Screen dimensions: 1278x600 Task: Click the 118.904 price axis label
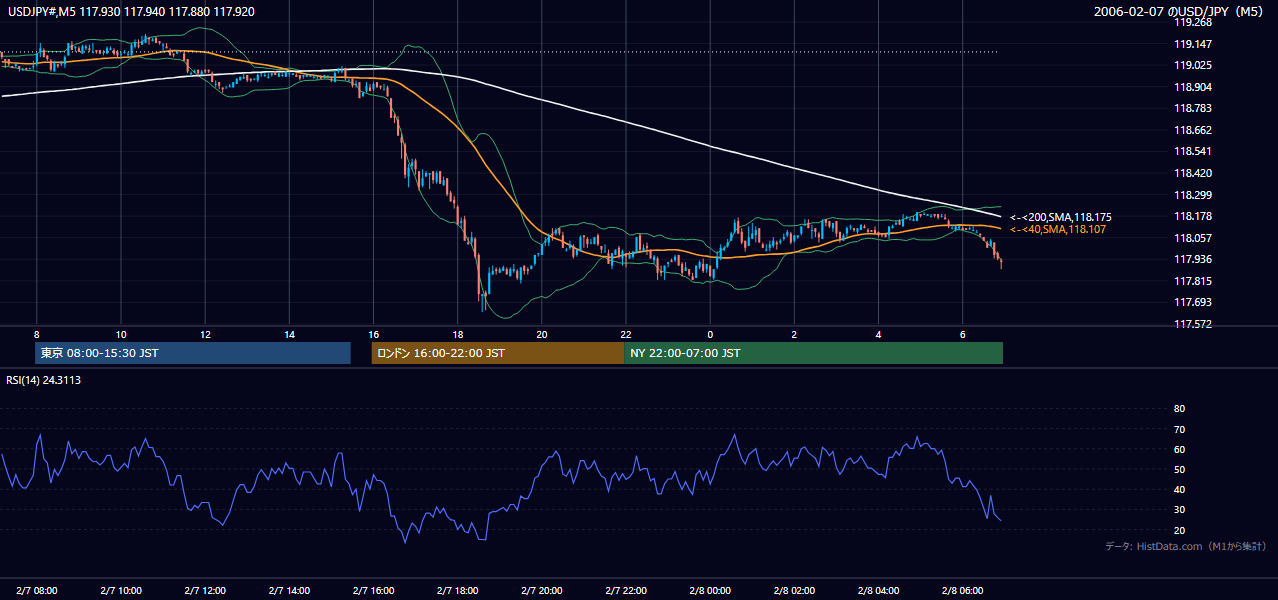(1193, 87)
